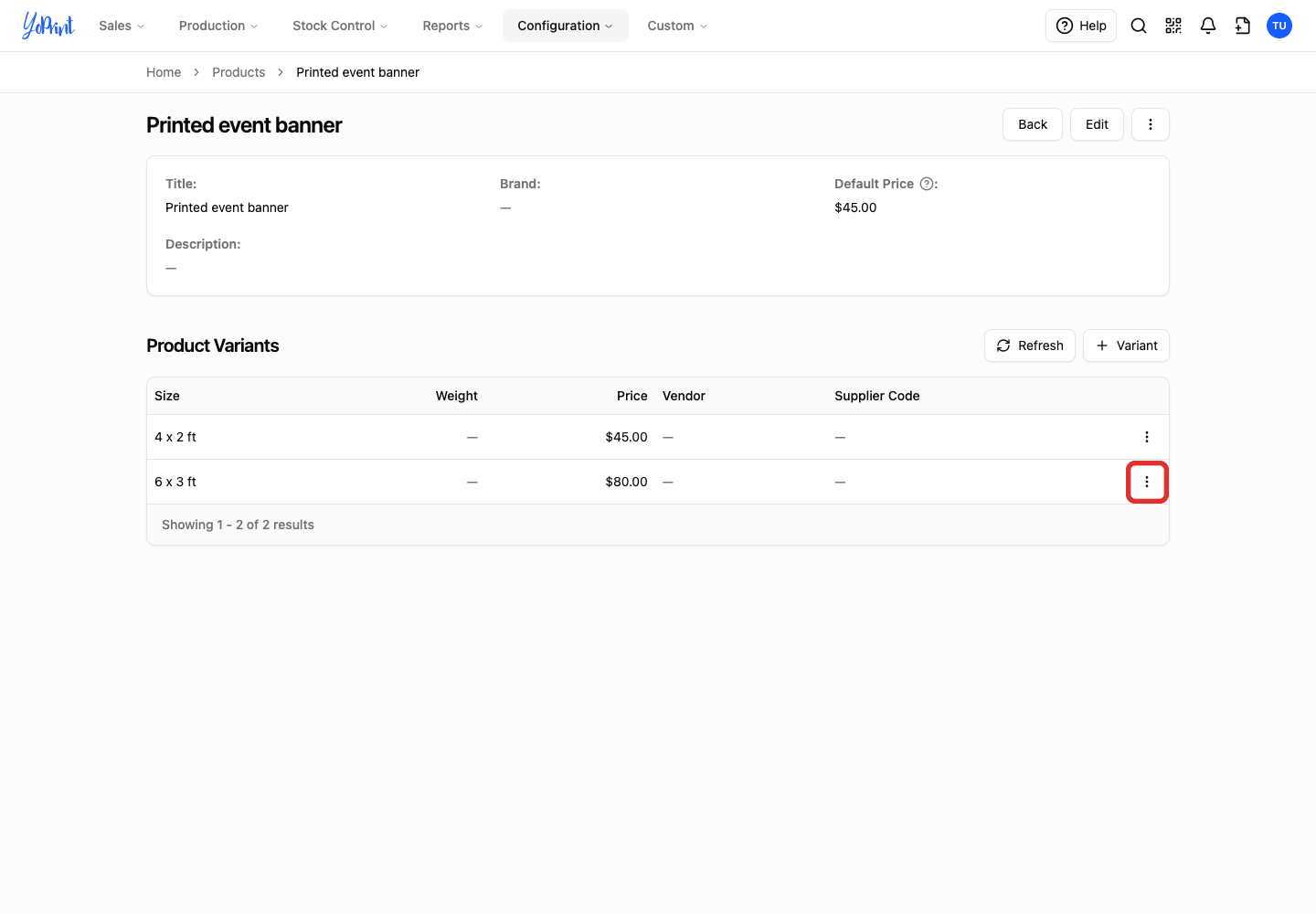The image size is (1316, 914).
Task: Expand the Reports menu
Action: click(452, 26)
